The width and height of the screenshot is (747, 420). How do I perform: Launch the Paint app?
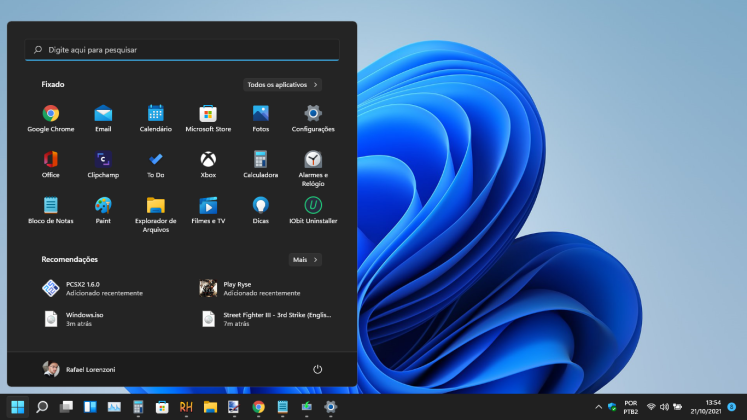(x=103, y=210)
